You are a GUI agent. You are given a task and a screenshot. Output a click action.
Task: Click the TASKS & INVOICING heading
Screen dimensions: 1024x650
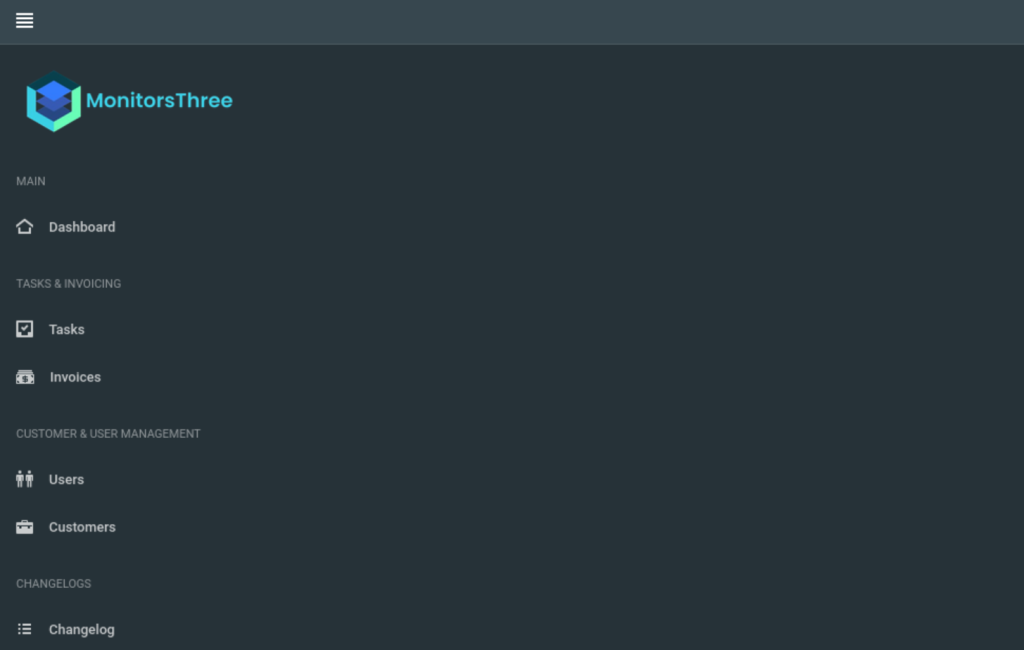[x=69, y=284]
